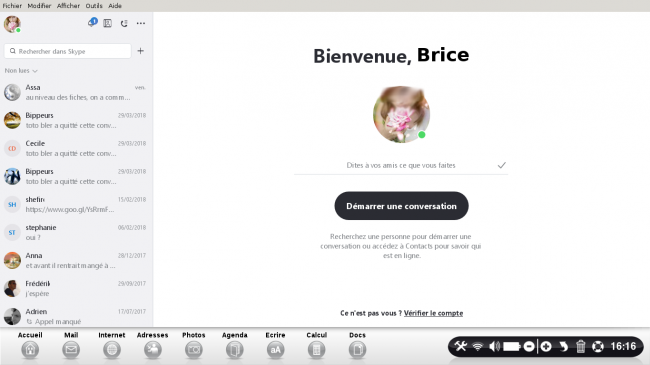
Task: Click the plus icon for new chat
Action: click(x=141, y=51)
